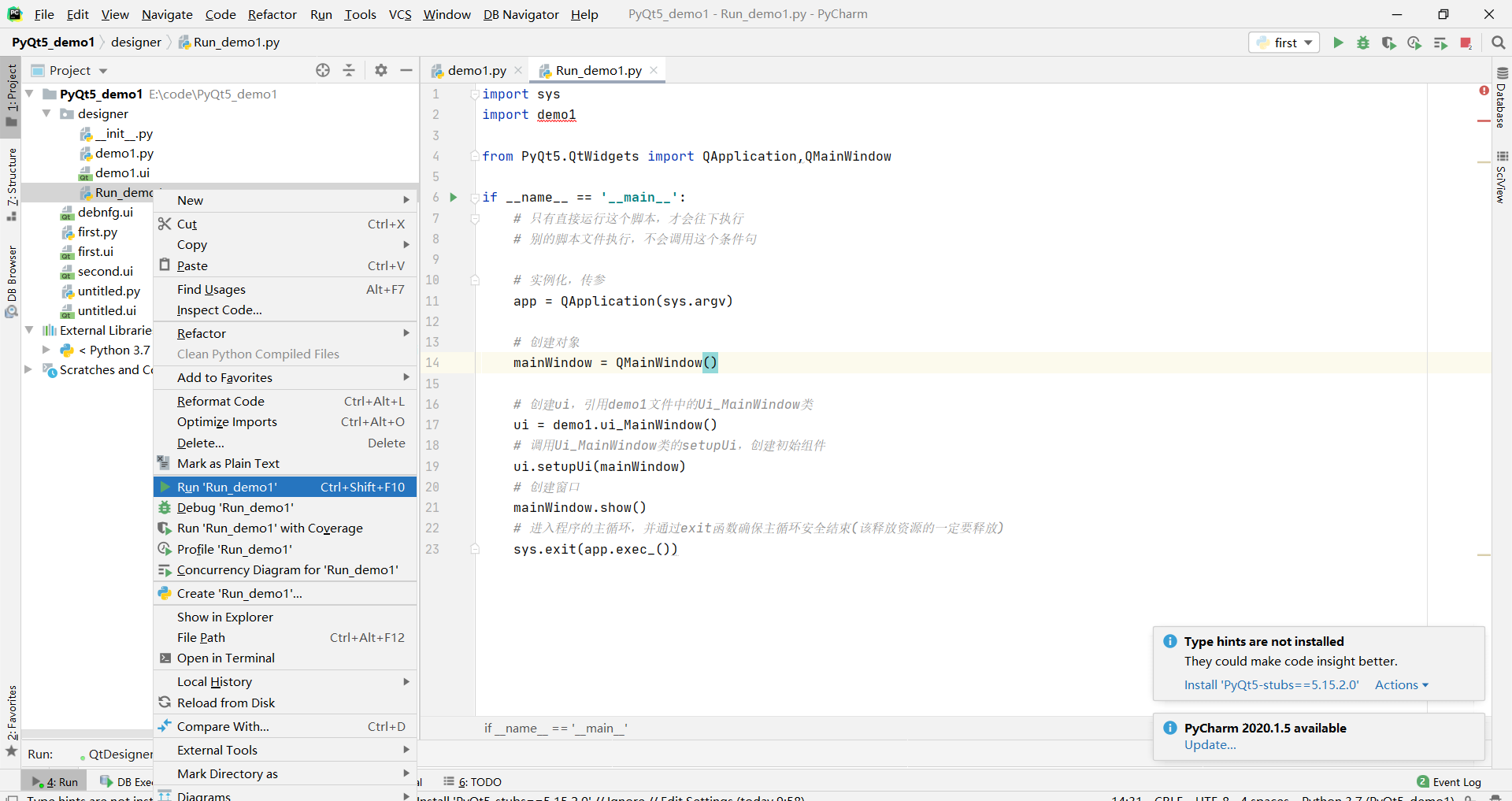The height and width of the screenshot is (801, 1512).
Task: Open the Refactor menu in menu bar
Action: 272,14
